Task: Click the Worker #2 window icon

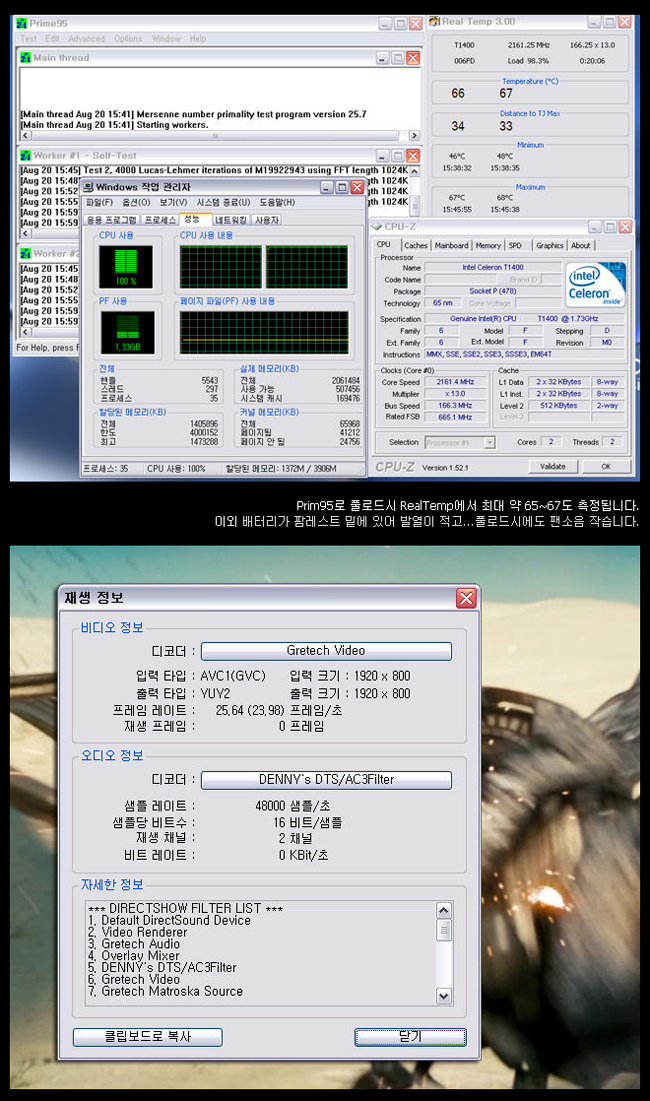Action: pyautogui.click(x=26, y=253)
